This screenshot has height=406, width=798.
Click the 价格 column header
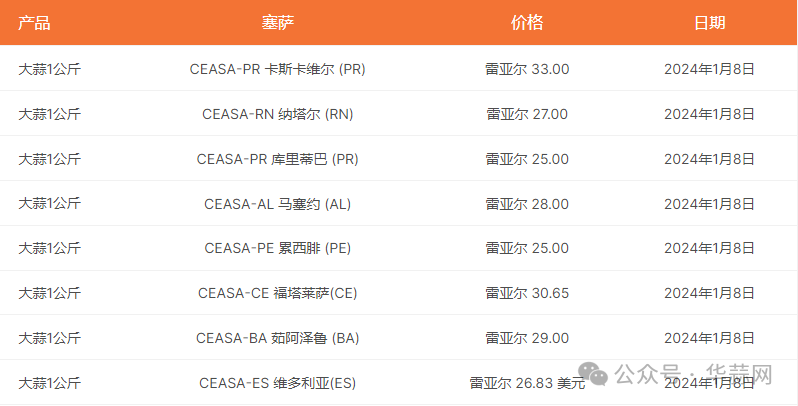[527, 23]
